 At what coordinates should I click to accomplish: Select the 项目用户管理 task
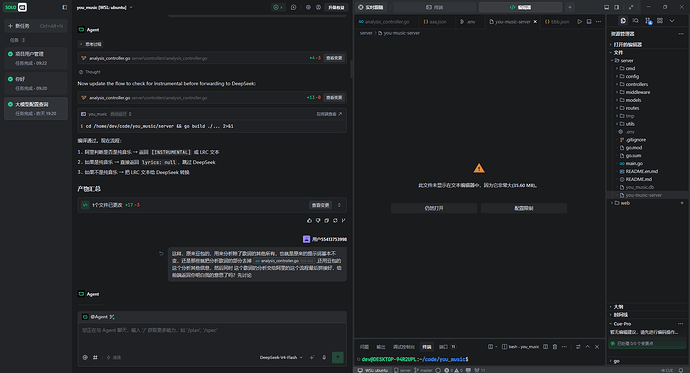click(x=36, y=58)
